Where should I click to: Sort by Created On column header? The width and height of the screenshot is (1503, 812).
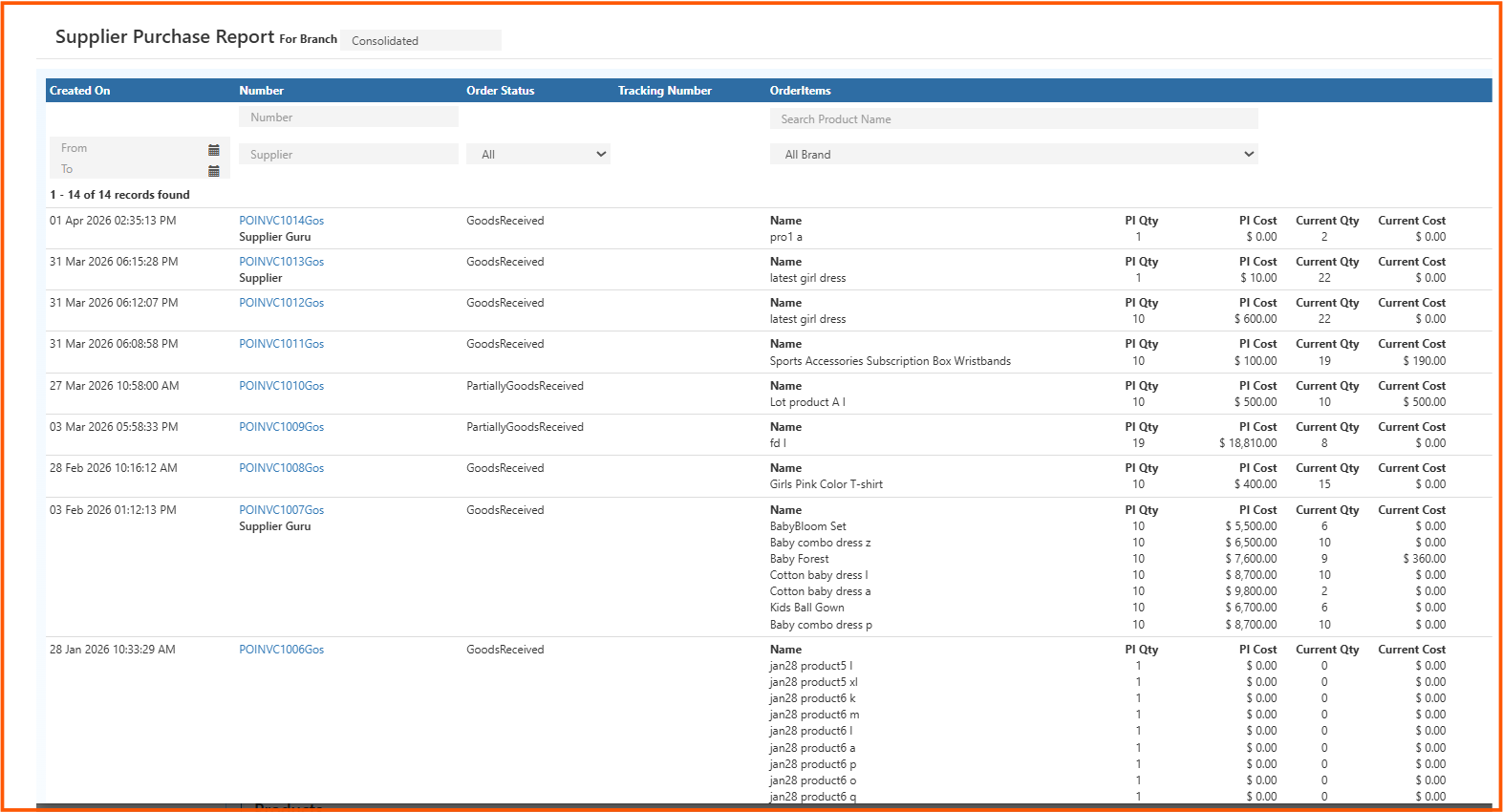80,91
